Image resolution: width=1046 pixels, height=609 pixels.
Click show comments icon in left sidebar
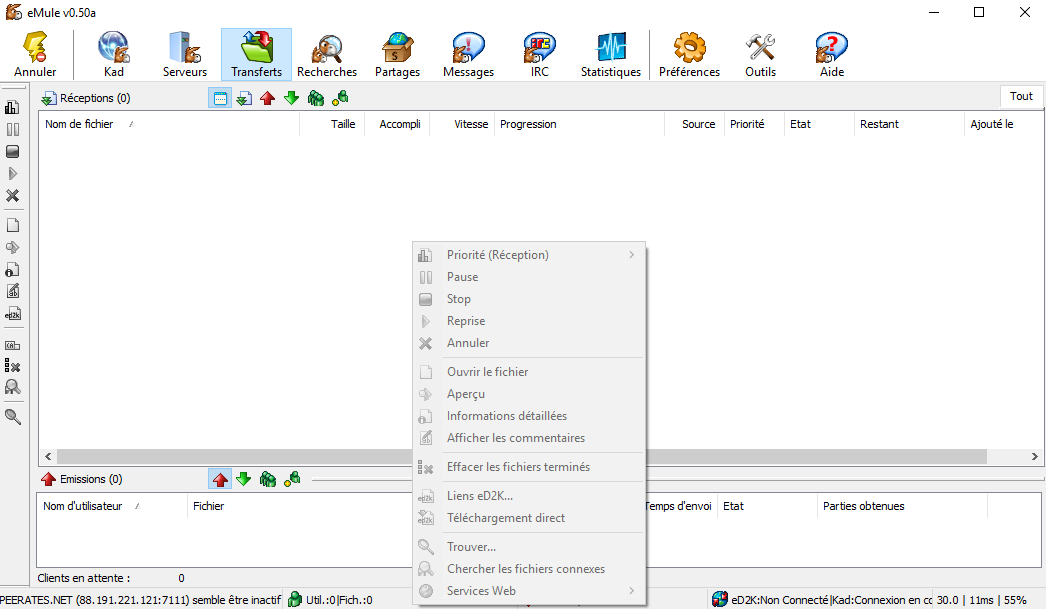tap(12, 291)
